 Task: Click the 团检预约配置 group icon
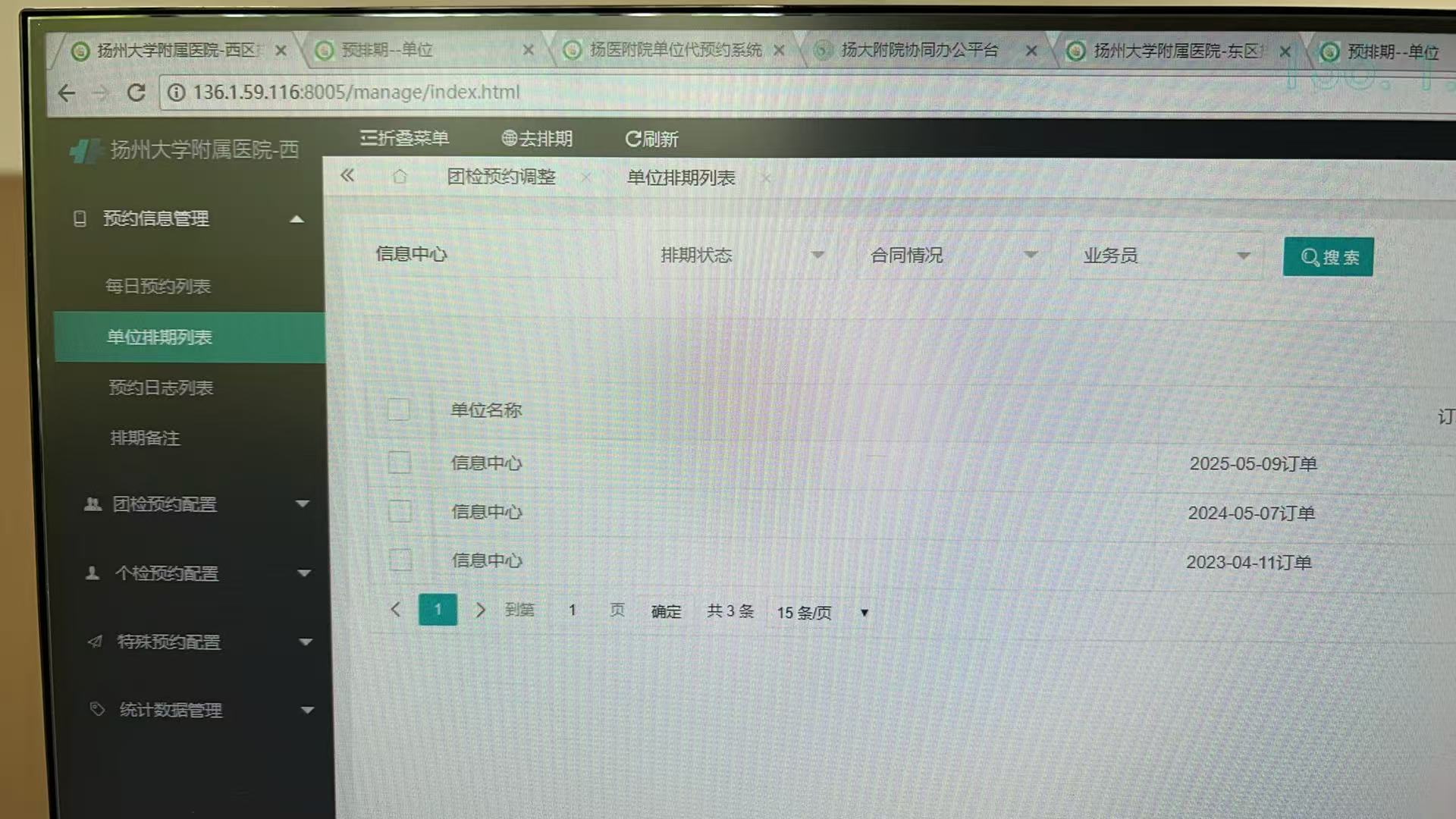[93, 504]
